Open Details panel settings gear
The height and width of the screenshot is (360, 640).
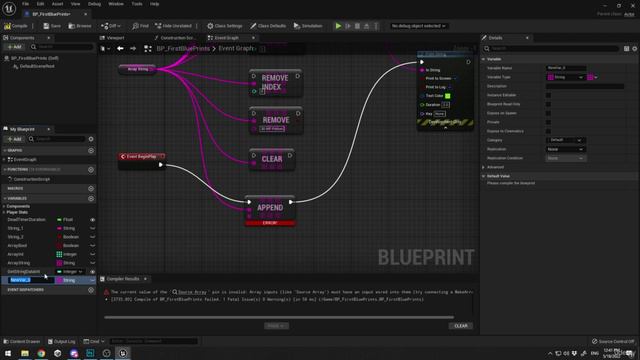(635, 49)
